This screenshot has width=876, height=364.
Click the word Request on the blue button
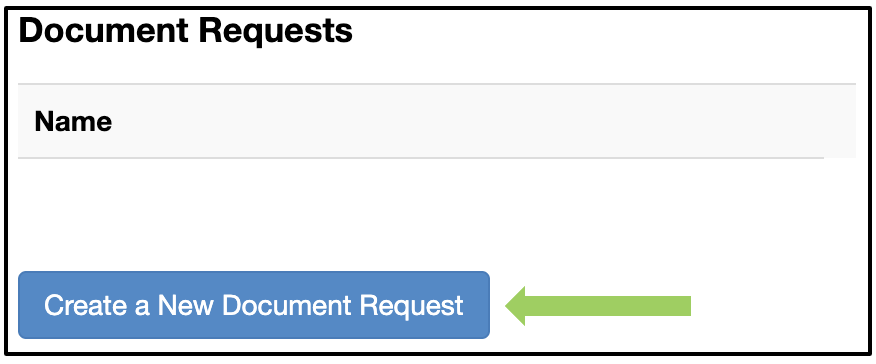tap(411, 306)
